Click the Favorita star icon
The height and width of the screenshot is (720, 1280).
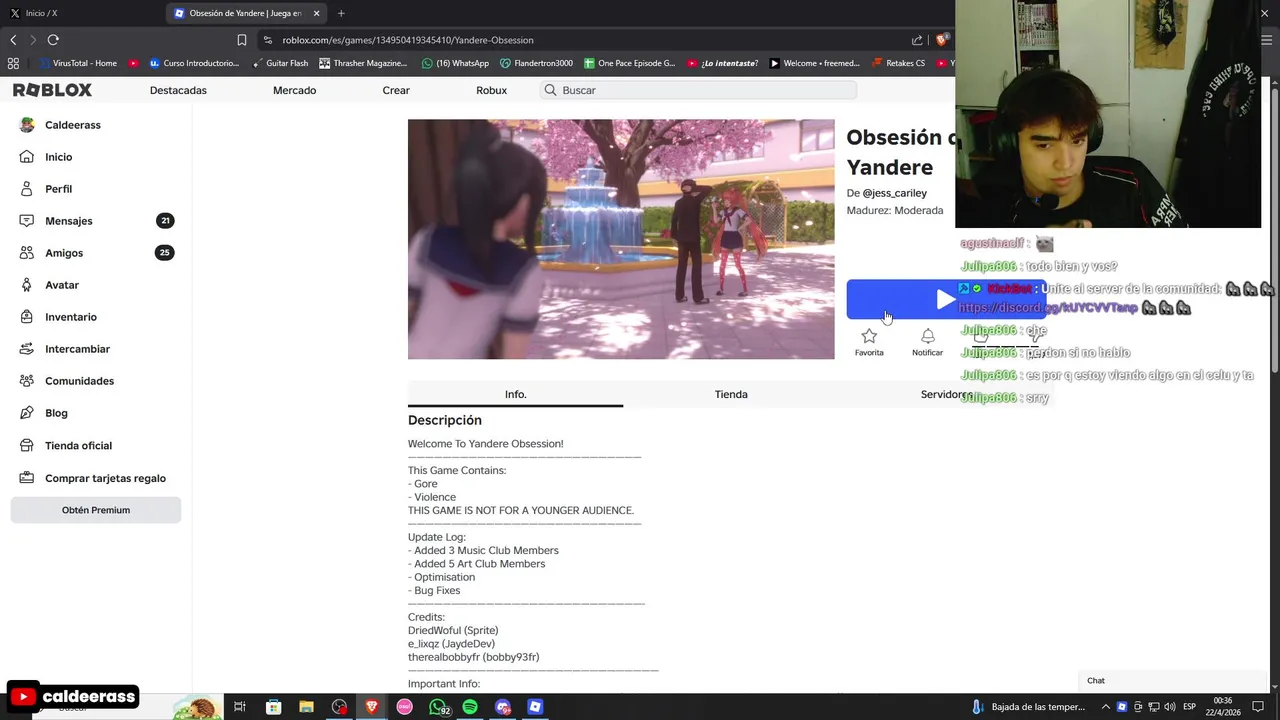click(x=869, y=337)
